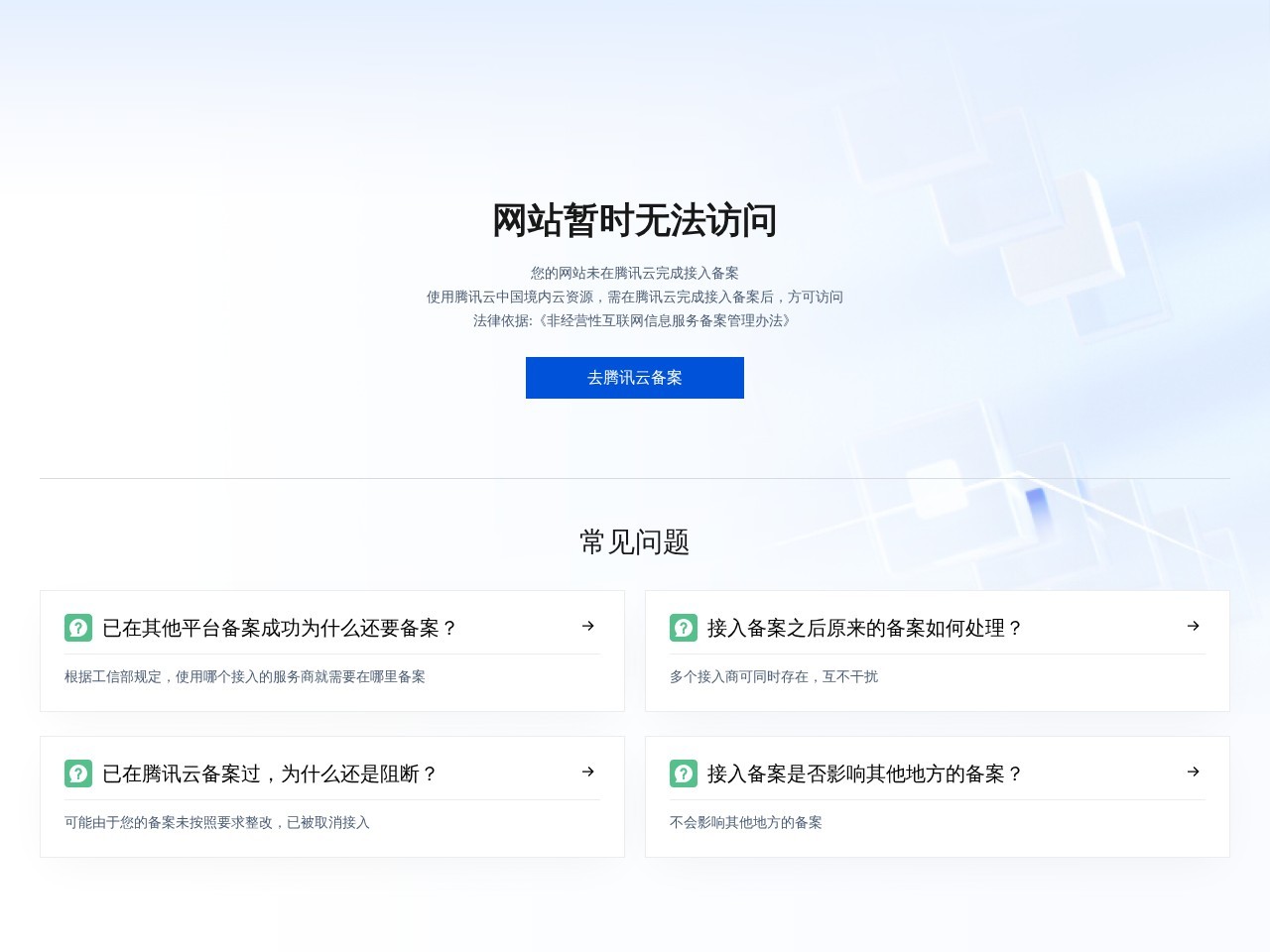This screenshot has height=952, width=1270.
Task: Open the FAQ about 接入备案是否影响其他地方的备案
Action: 864,773
